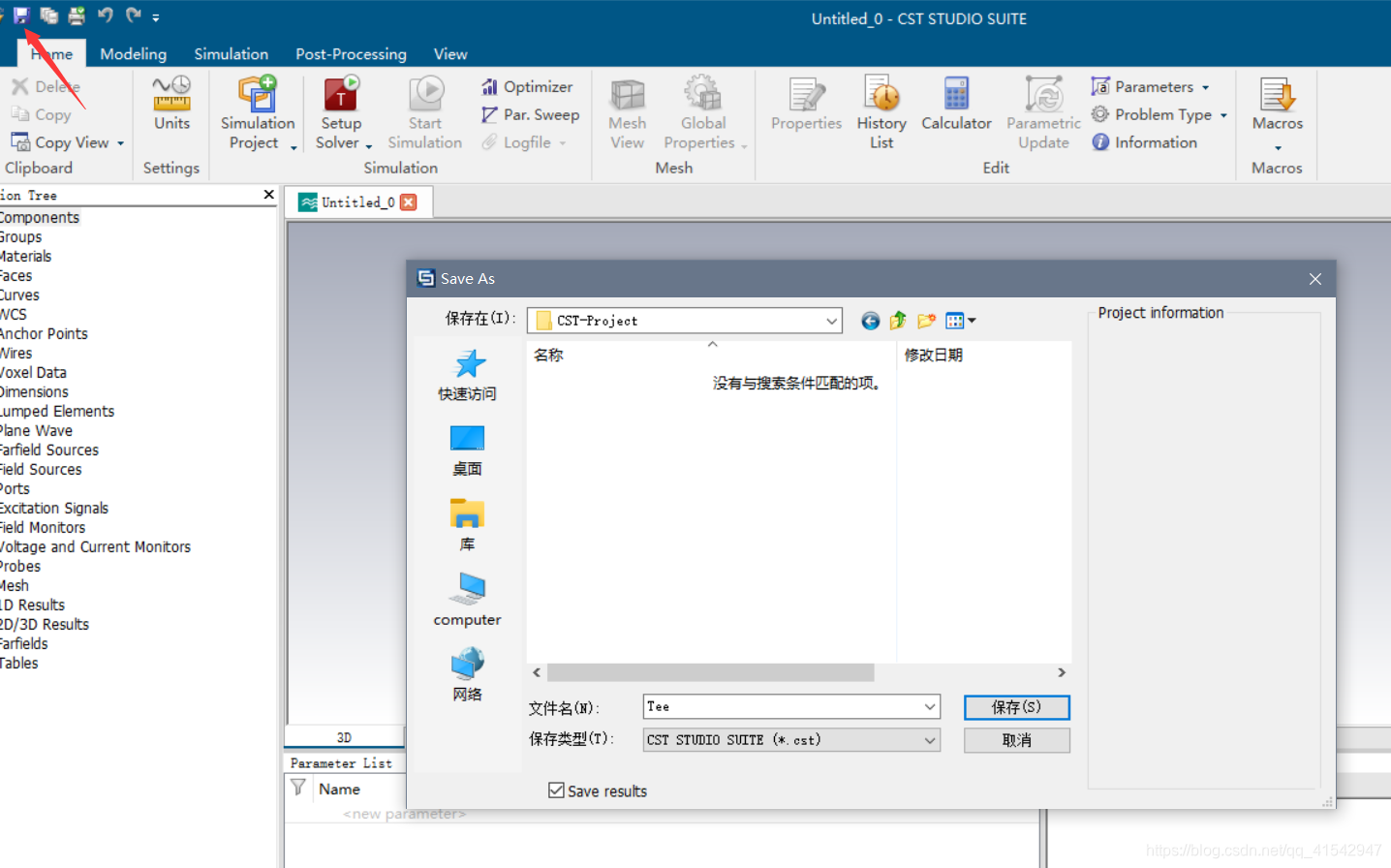Click the filter icon in Parameter List
Image resolution: width=1391 pixels, height=868 pixels.
298,788
